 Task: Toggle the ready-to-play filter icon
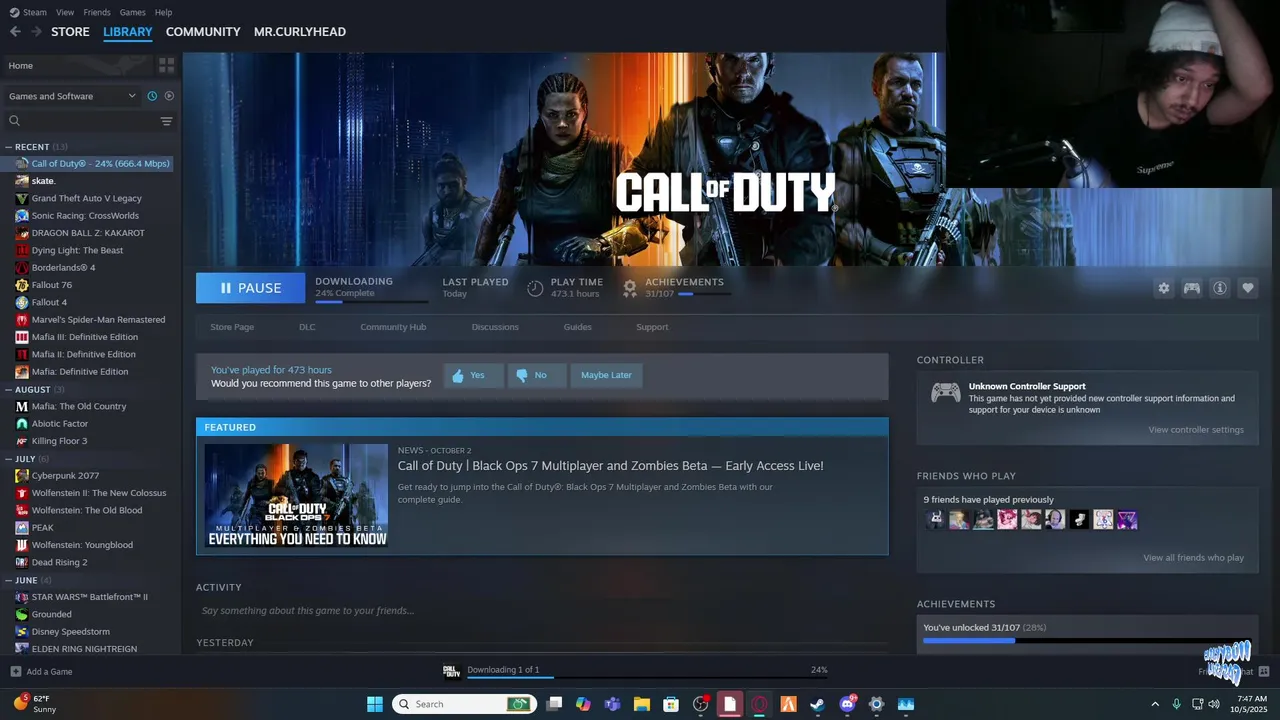click(169, 96)
